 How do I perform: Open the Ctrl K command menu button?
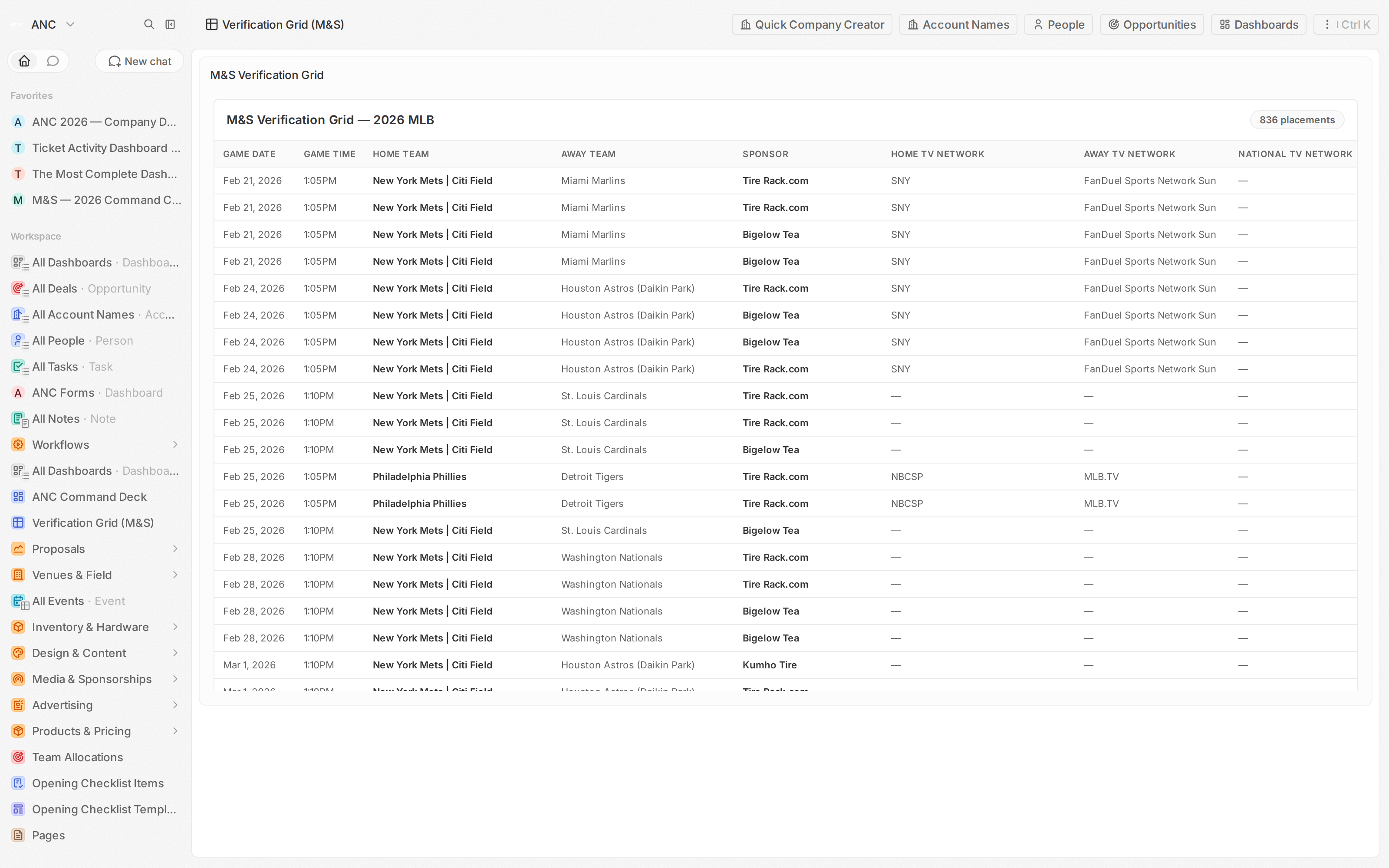[x=1346, y=25]
